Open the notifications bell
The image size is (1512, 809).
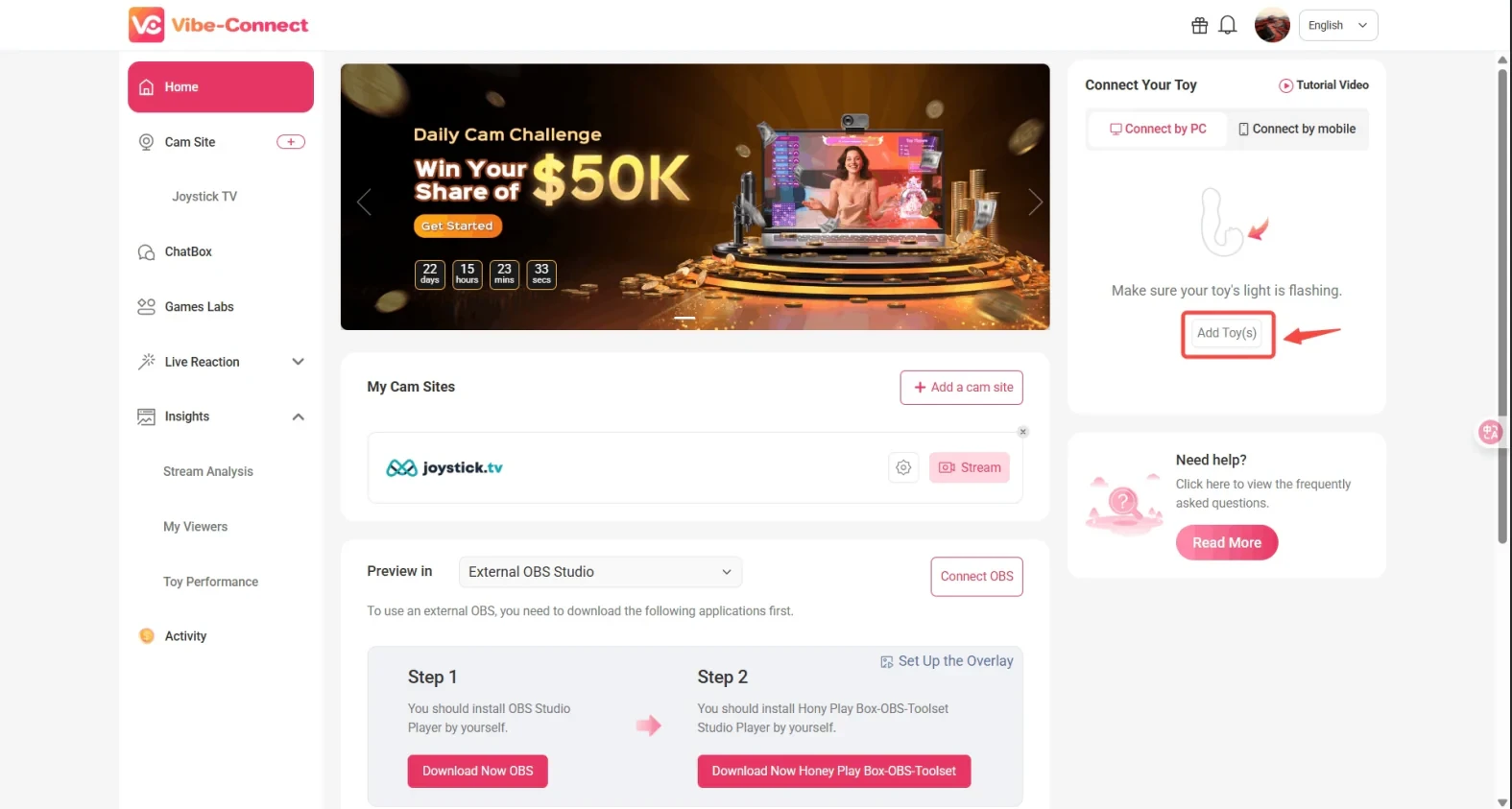(1227, 26)
